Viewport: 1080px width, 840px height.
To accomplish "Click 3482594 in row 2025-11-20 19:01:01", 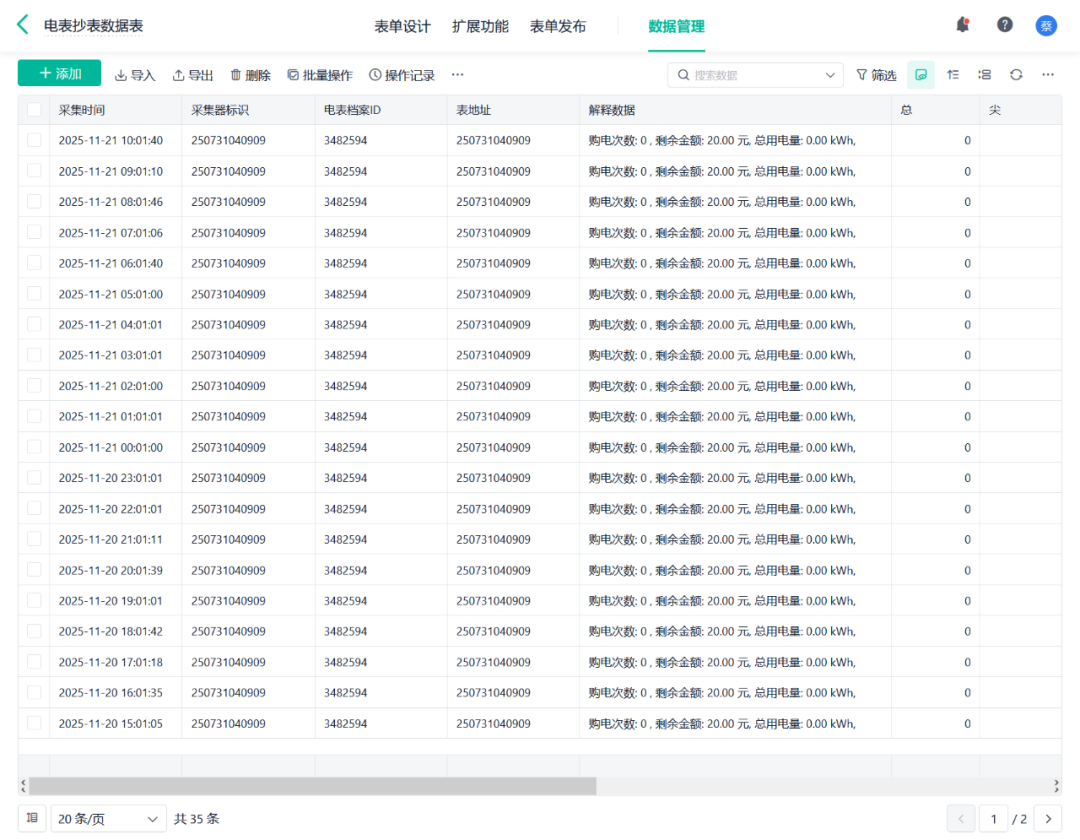I will (x=346, y=601).
